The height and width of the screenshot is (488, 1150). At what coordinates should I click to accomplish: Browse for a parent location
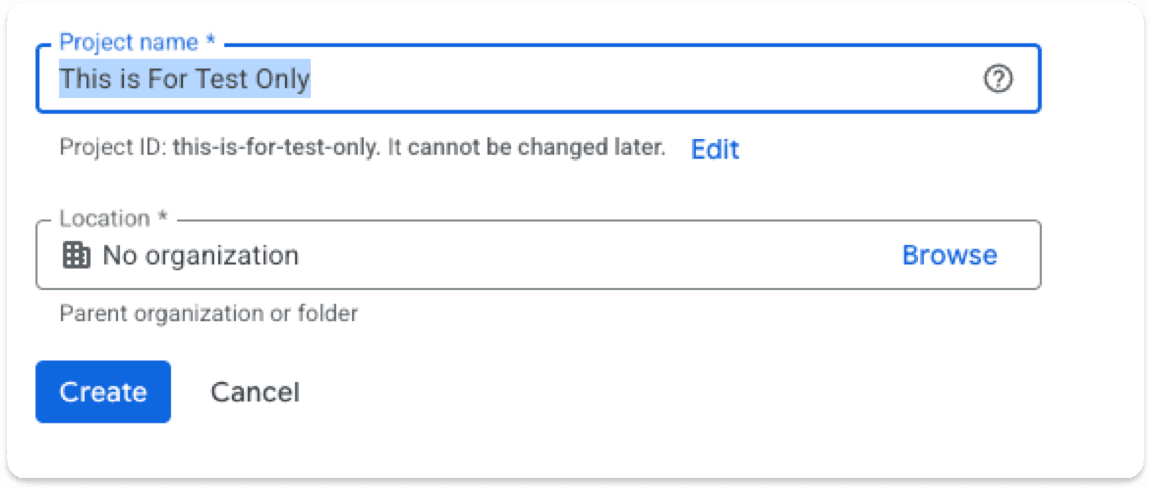click(x=949, y=255)
